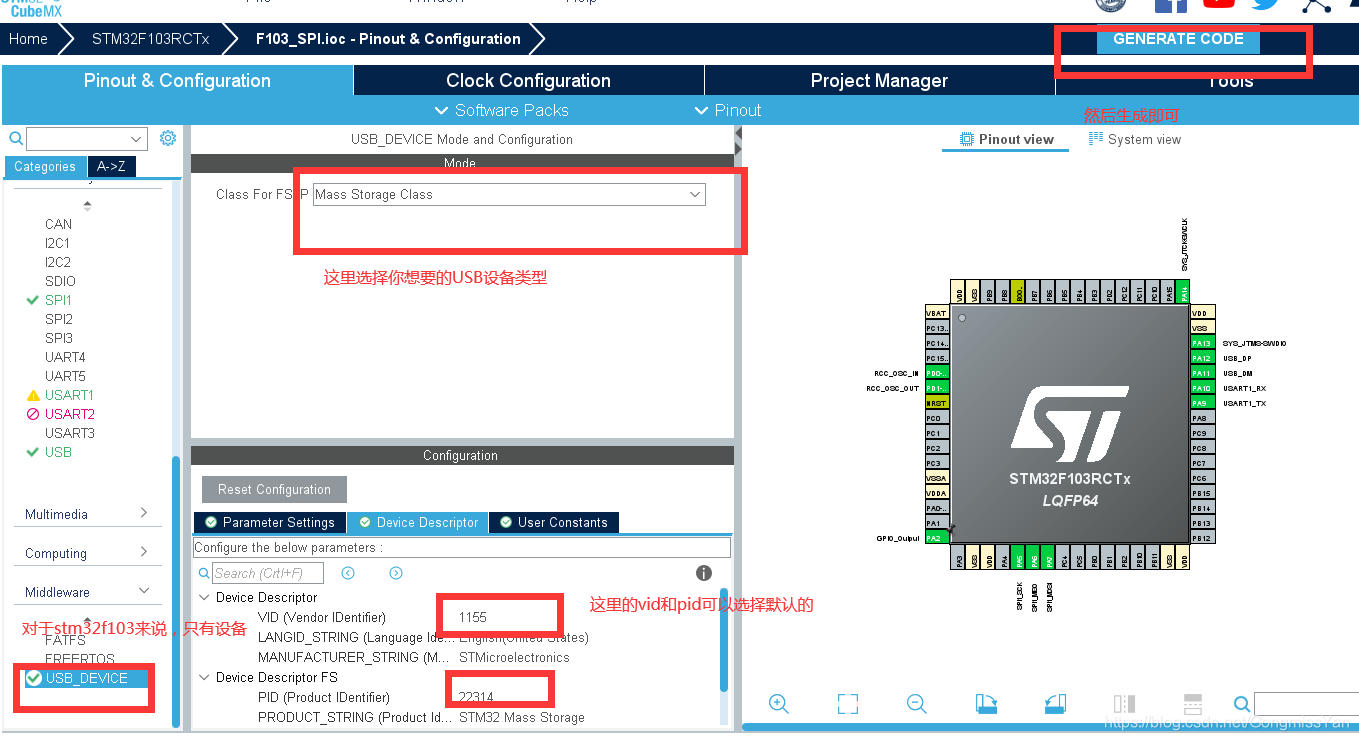
Task: Click the PA10 USART1_RX pin
Action: pyautogui.click(x=1202, y=388)
